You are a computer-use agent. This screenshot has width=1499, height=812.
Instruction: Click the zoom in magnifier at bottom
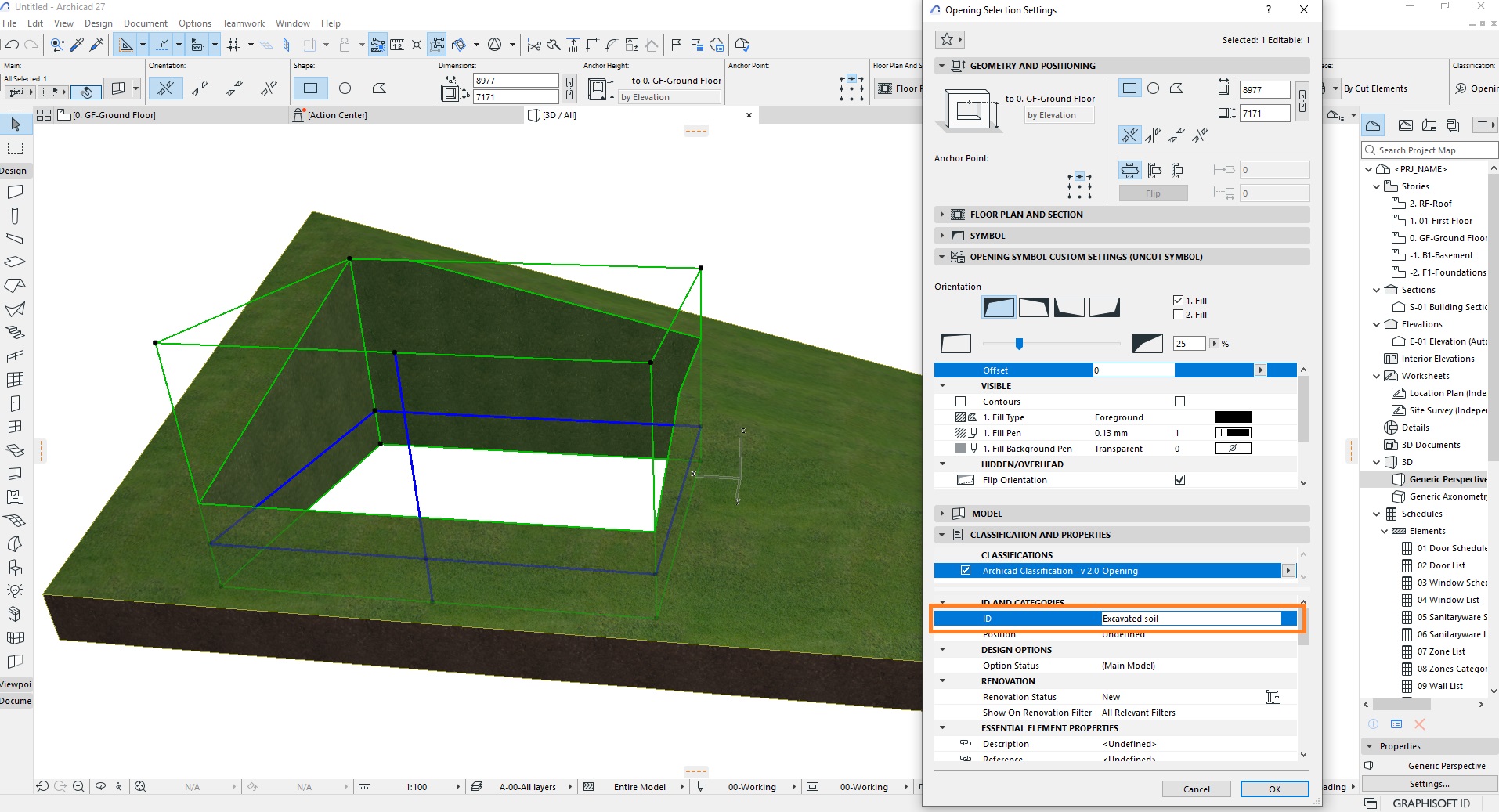[x=78, y=787]
